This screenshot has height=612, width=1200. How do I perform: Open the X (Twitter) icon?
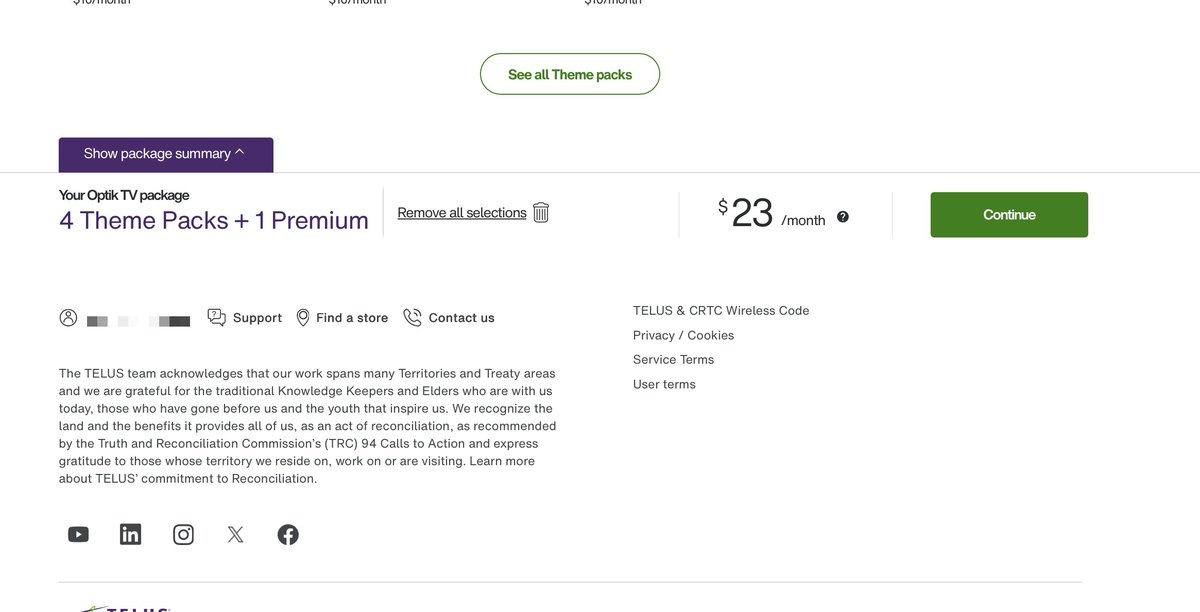tap(236, 535)
